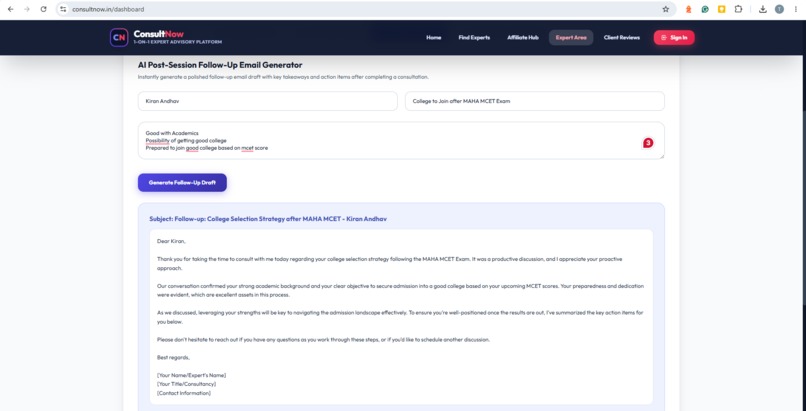Click the red Grammarly suggestions badge
806x411 pixels.
(x=648, y=143)
